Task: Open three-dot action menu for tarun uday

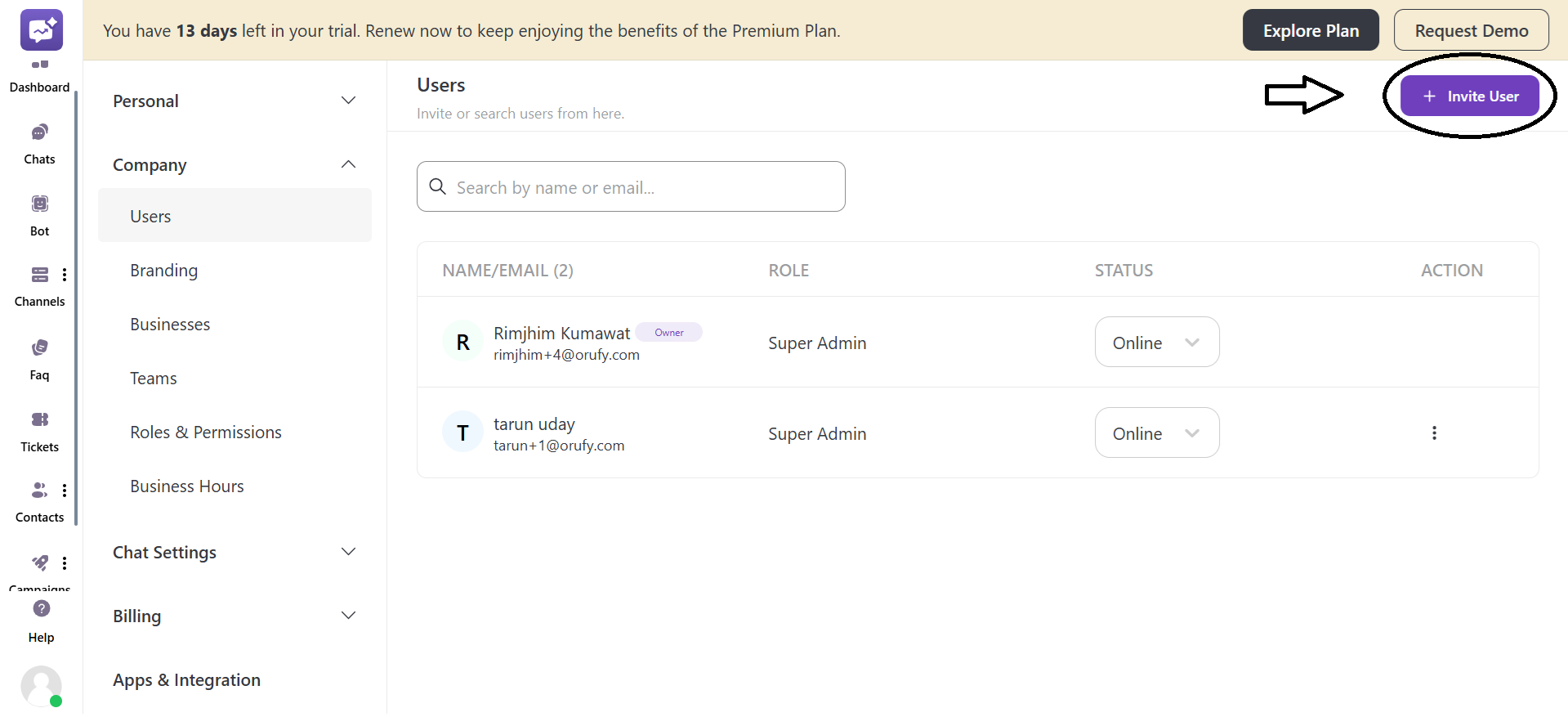Action: pos(1434,433)
